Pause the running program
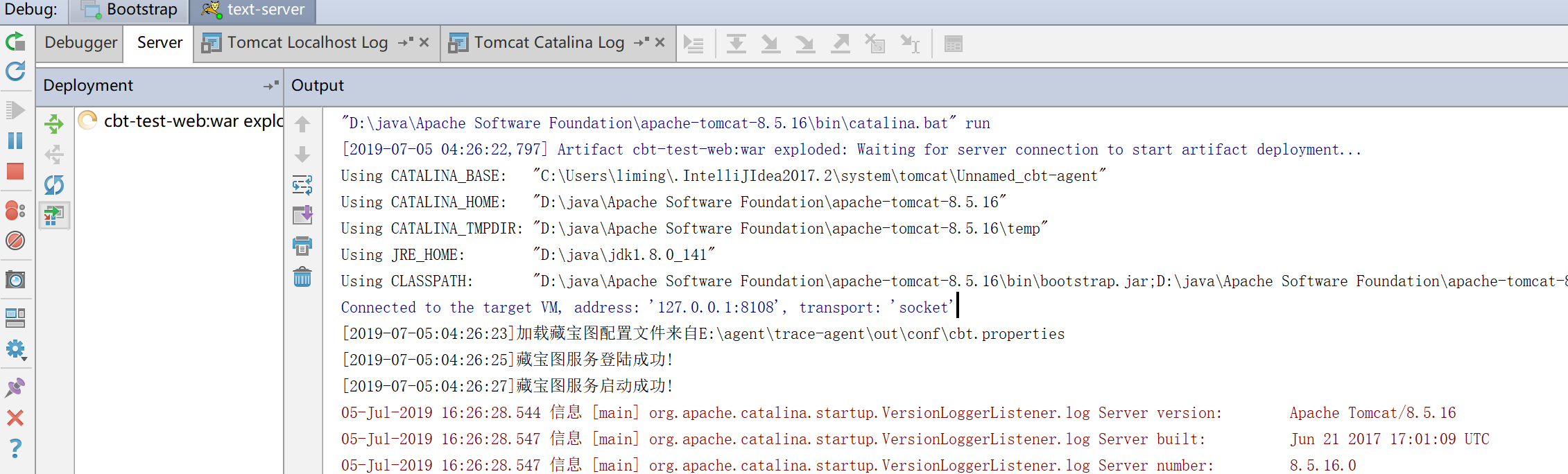 pos(15,141)
